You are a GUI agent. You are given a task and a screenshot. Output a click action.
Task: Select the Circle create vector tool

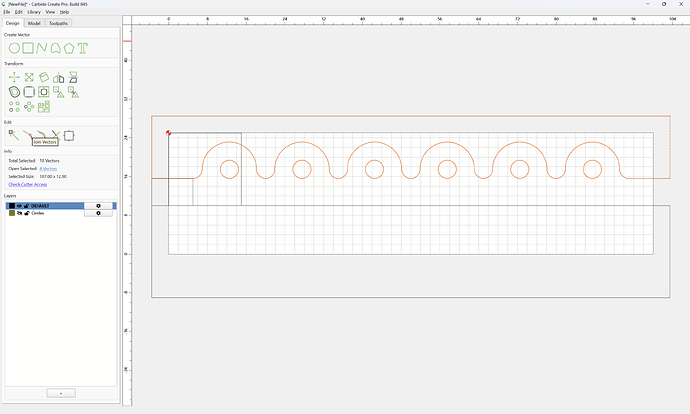[x=14, y=48]
